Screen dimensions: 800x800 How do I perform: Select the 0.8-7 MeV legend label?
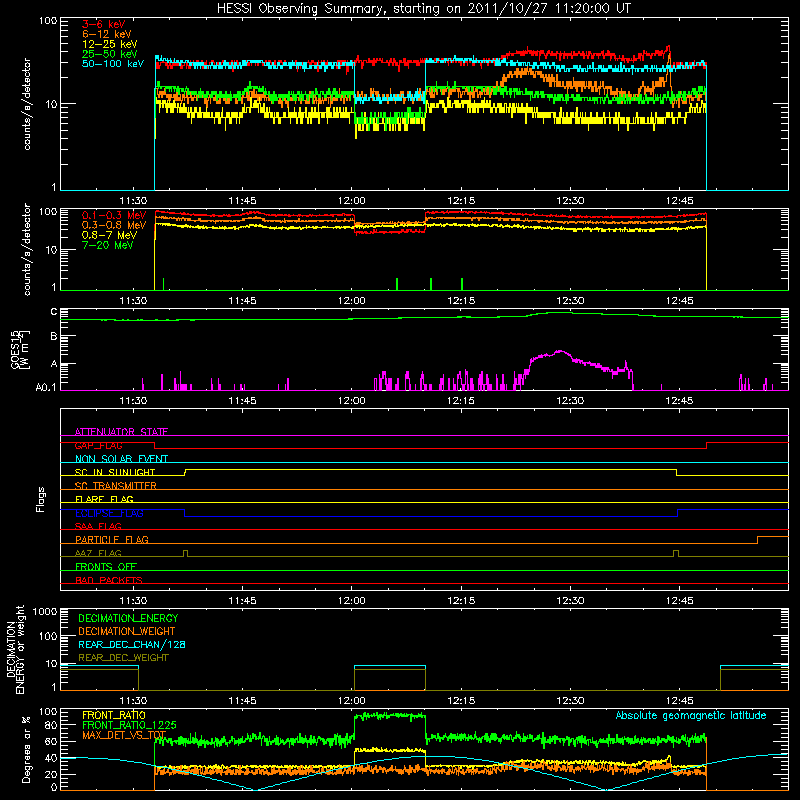[x=109, y=235]
